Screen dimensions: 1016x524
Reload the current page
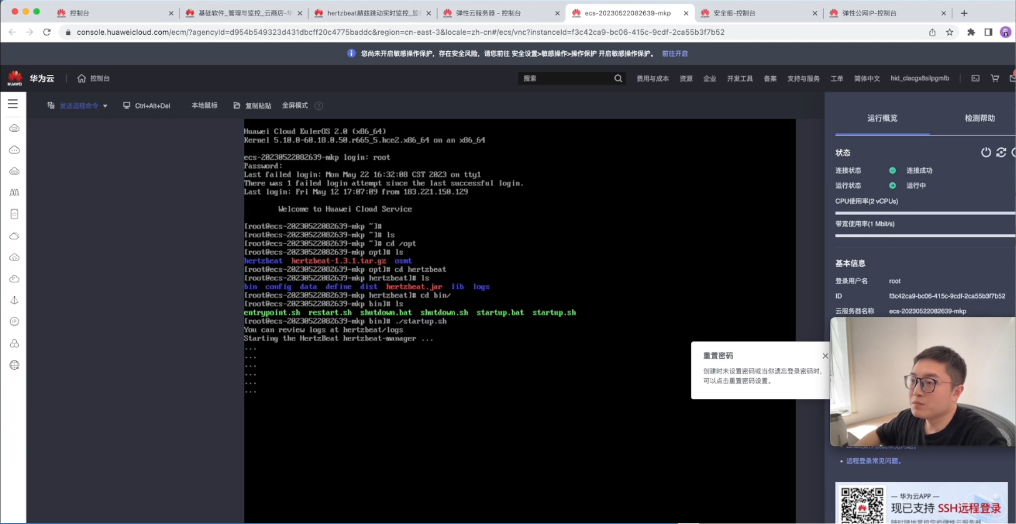pyautogui.click(x=47, y=32)
